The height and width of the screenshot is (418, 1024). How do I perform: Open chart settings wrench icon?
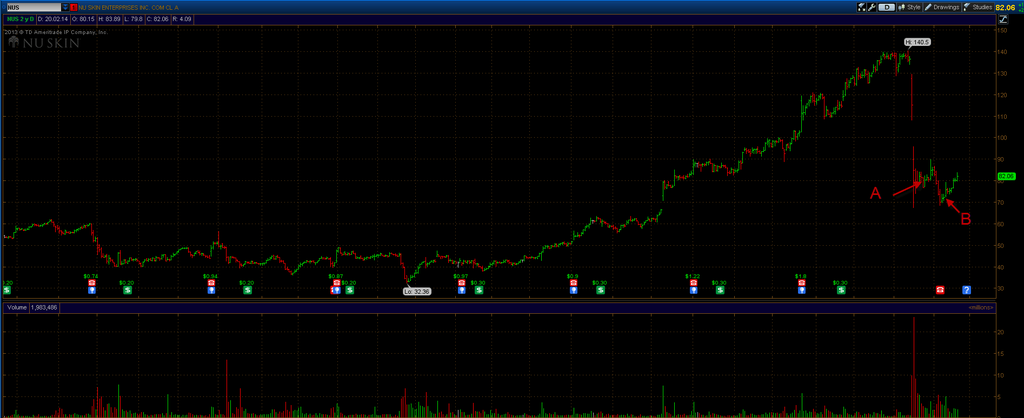point(871,7)
